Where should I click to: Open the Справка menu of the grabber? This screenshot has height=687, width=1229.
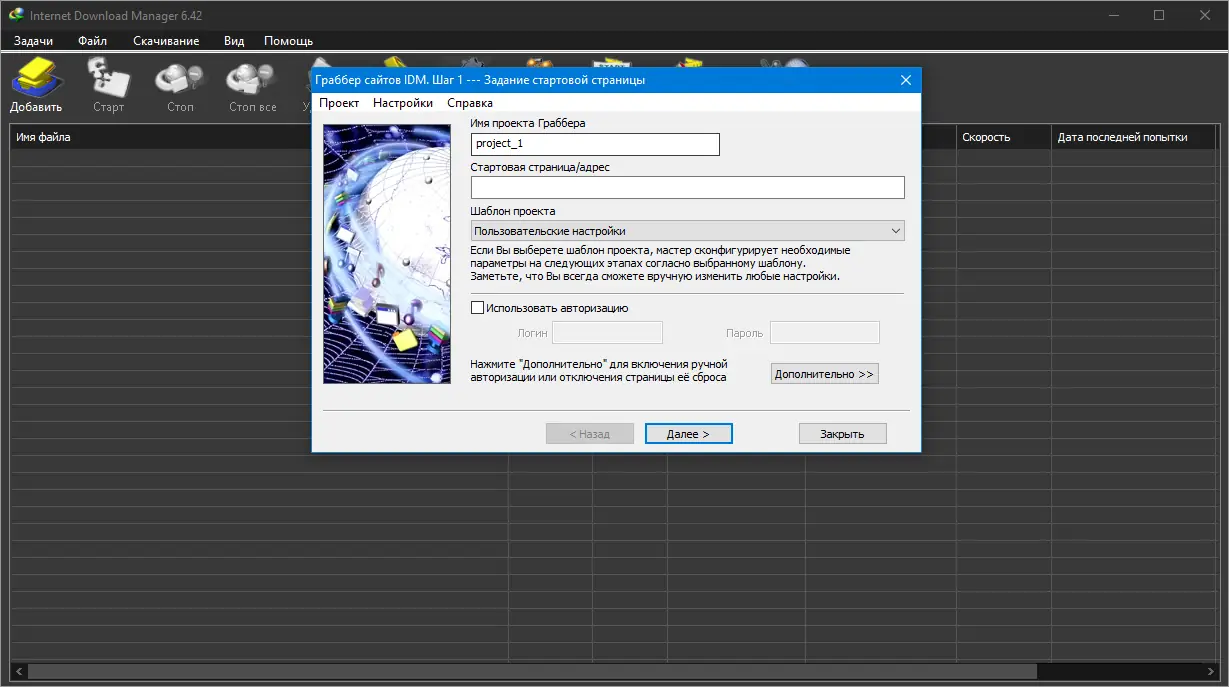469,102
